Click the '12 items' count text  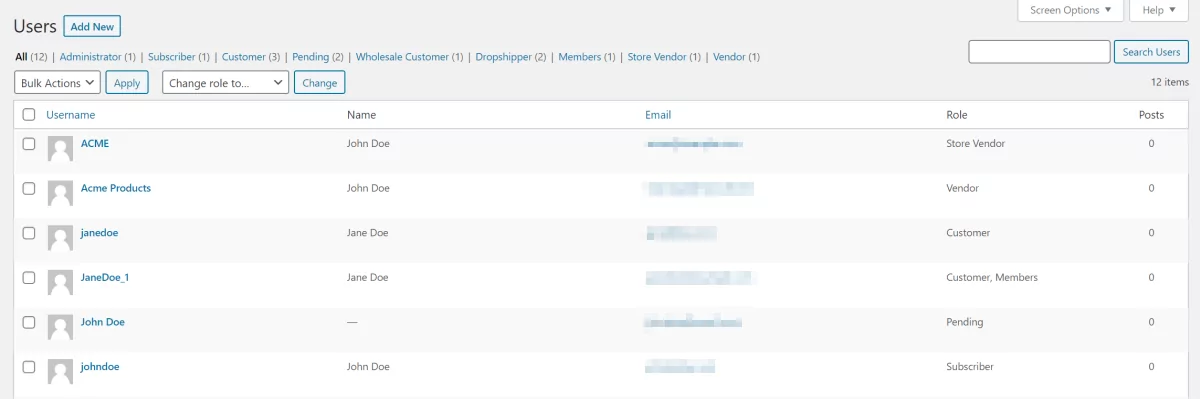pyautogui.click(x=1170, y=82)
